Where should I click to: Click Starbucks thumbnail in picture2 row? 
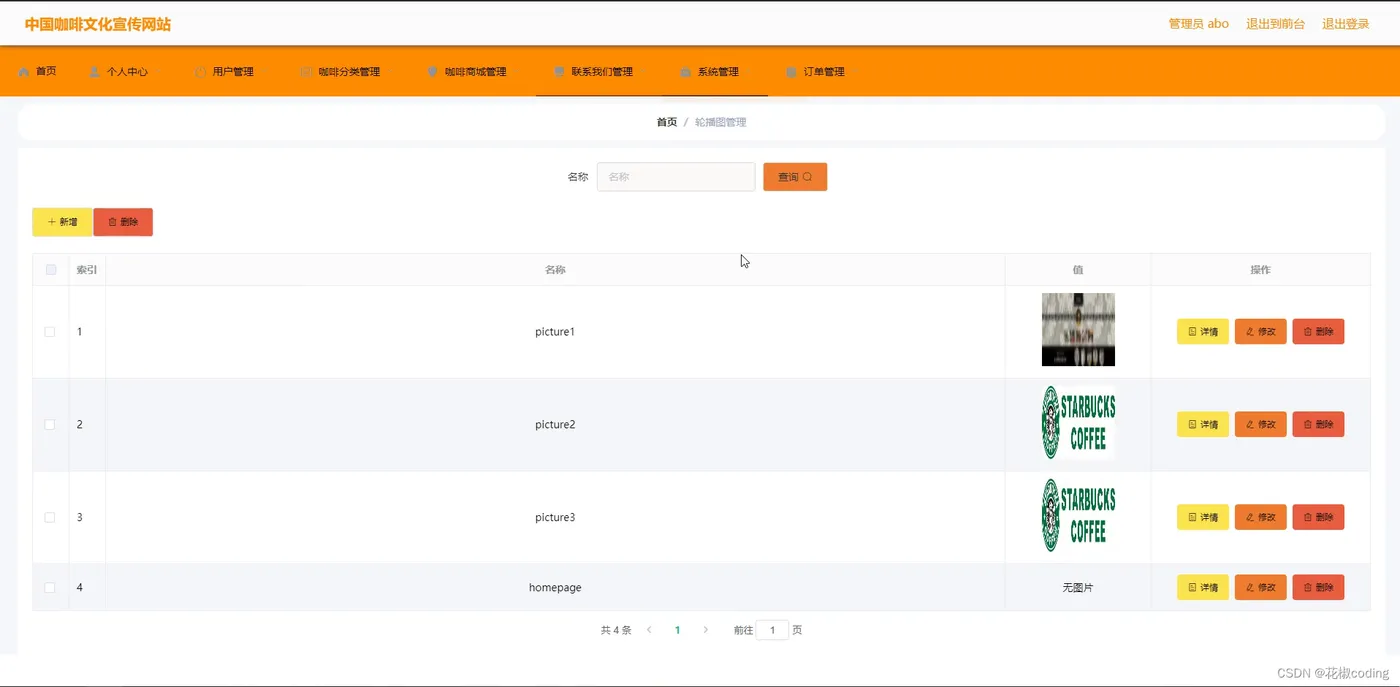pyautogui.click(x=1078, y=423)
